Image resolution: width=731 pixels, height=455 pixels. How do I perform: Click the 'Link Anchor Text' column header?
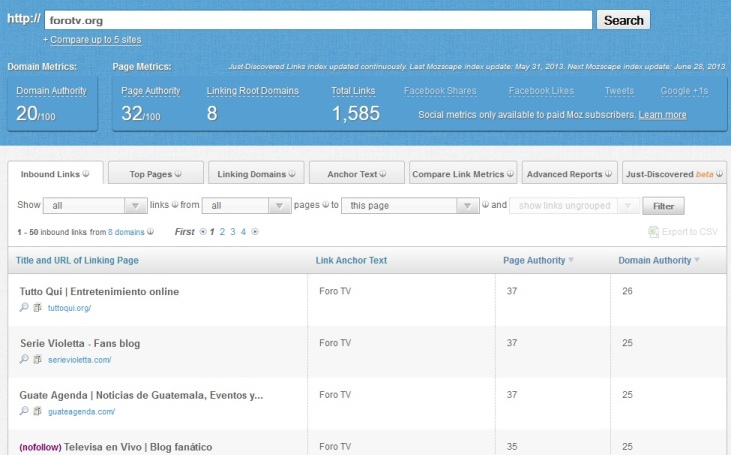[351, 260]
